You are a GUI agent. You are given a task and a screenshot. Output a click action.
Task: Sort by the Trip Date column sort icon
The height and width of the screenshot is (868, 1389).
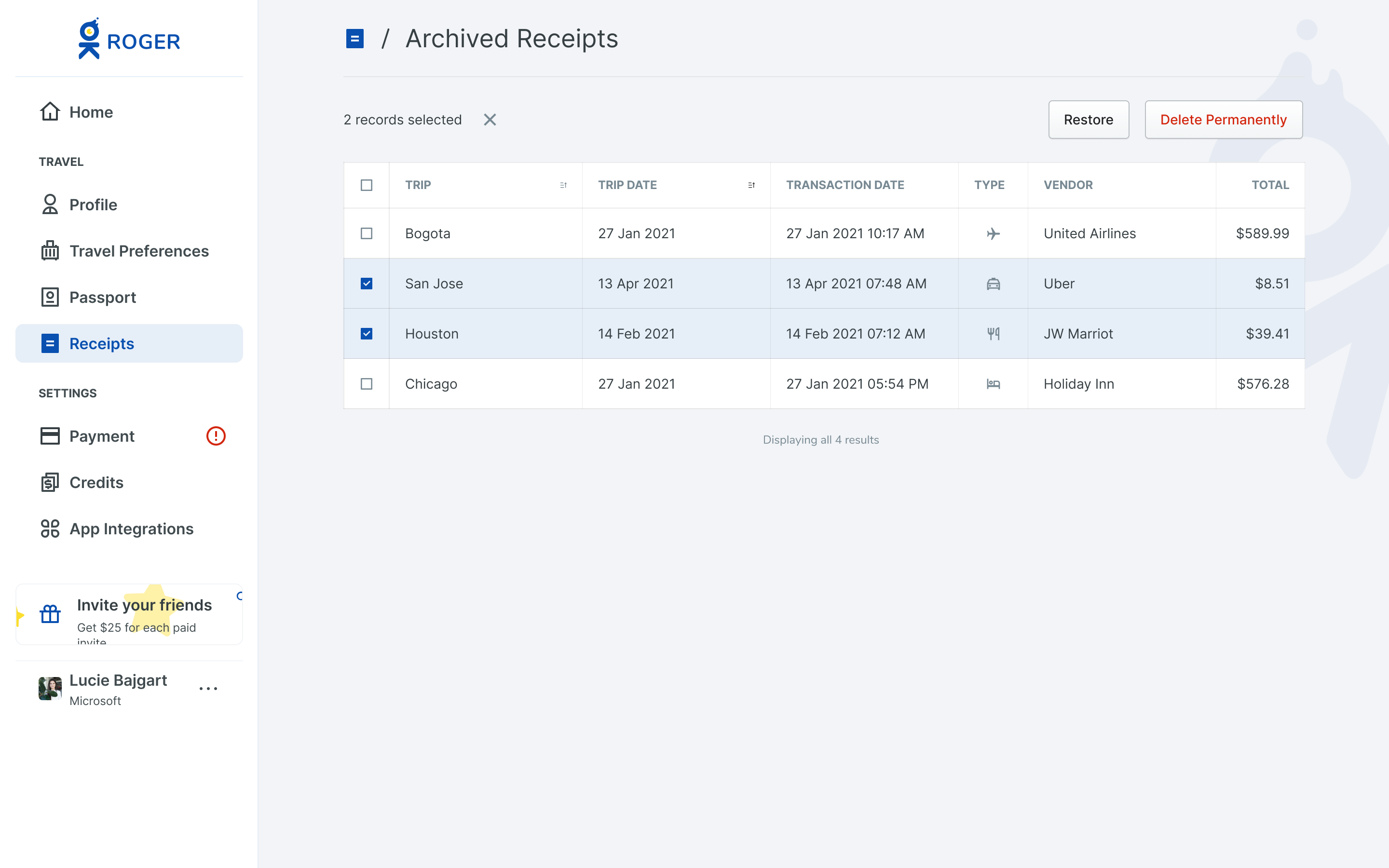pos(751,185)
